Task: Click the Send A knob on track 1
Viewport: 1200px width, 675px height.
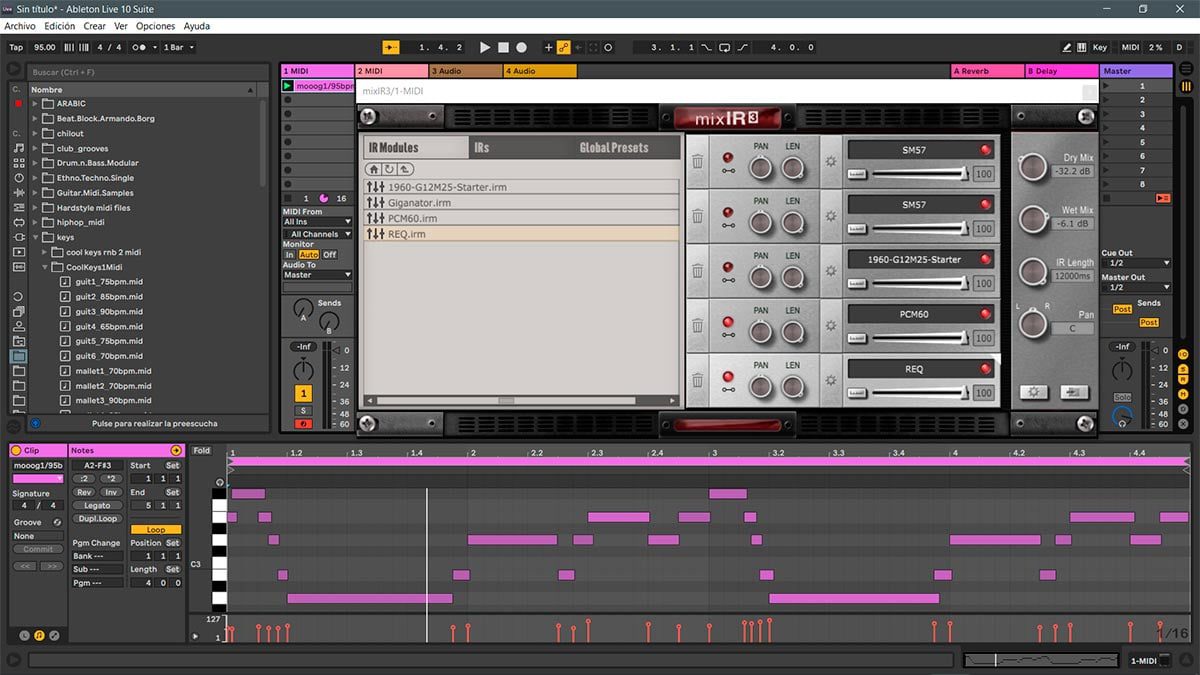Action: point(303,311)
